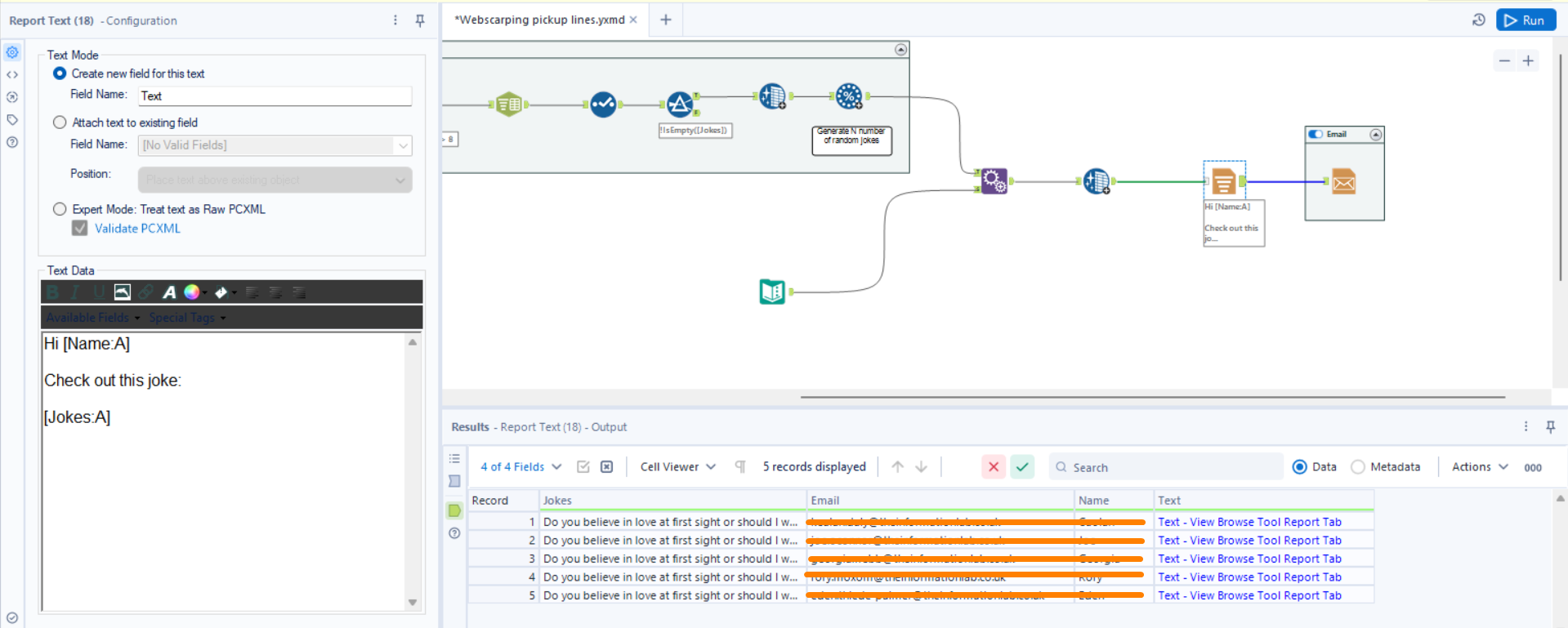Select the Record ID tool after Append Fields
Screen dimensions: 1568x628
pos(1097,180)
